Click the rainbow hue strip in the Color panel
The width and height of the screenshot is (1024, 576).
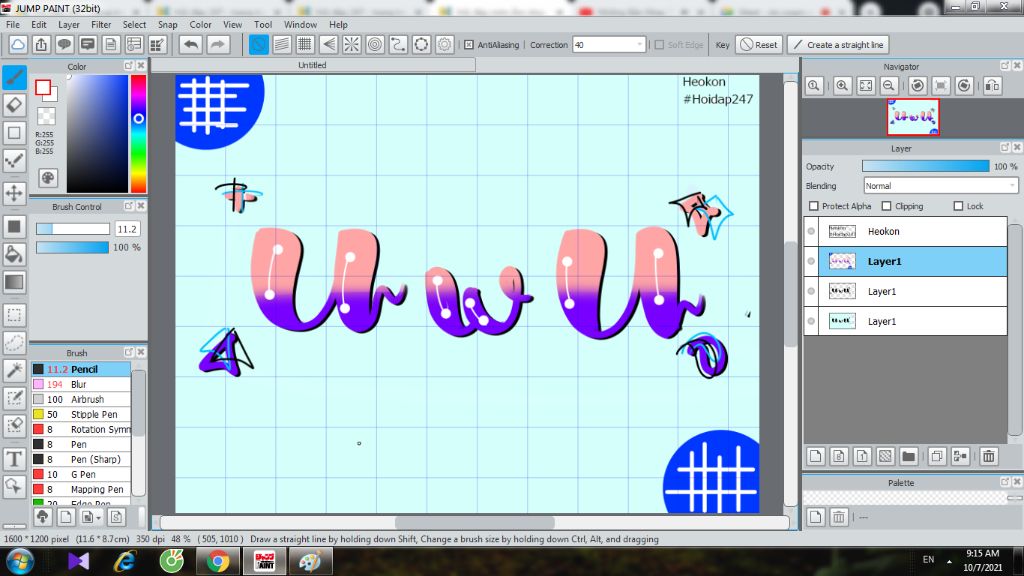[138, 133]
